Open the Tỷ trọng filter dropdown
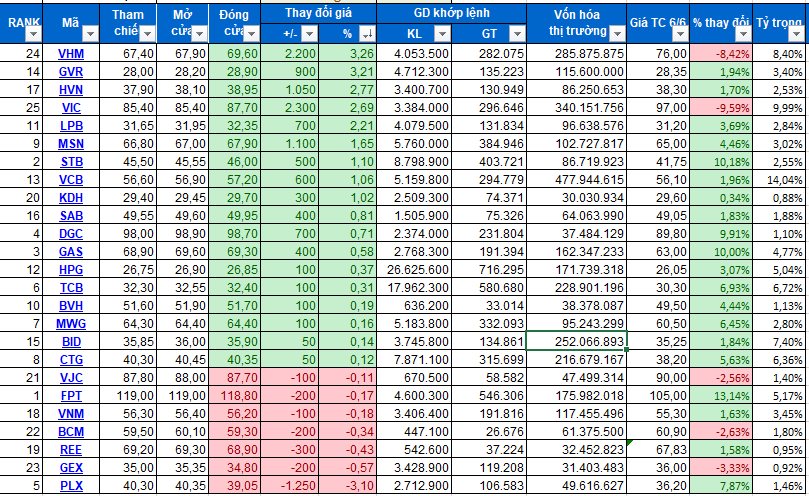 click(797, 34)
